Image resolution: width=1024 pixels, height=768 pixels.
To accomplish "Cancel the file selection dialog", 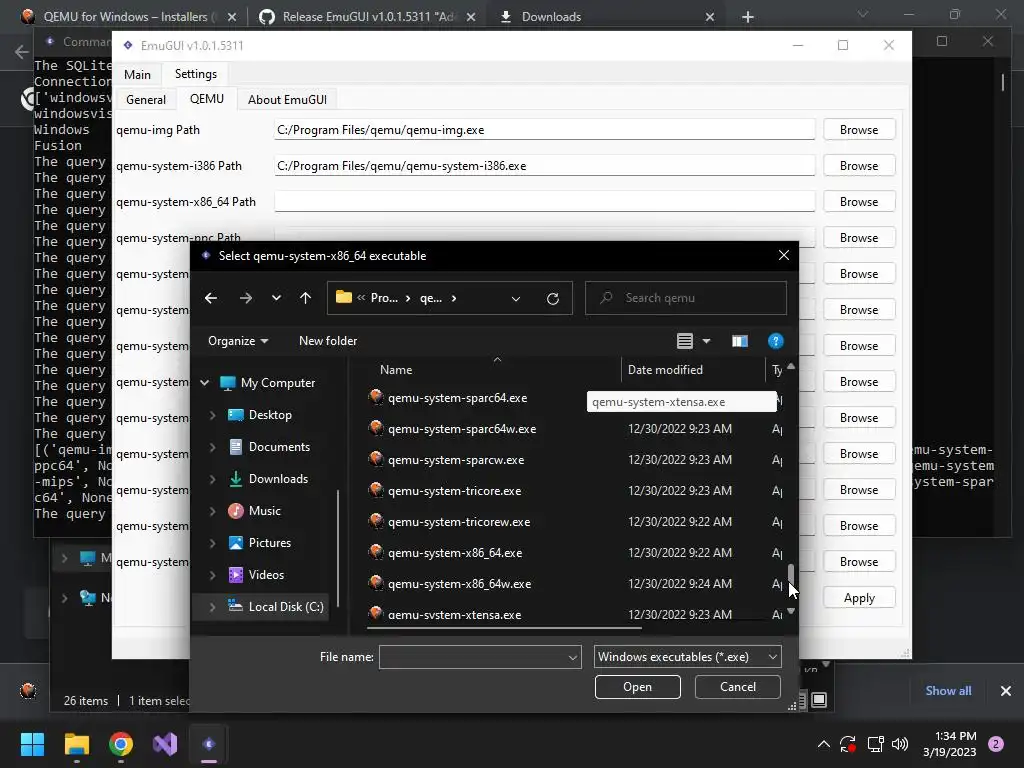I will click(x=737, y=687).
